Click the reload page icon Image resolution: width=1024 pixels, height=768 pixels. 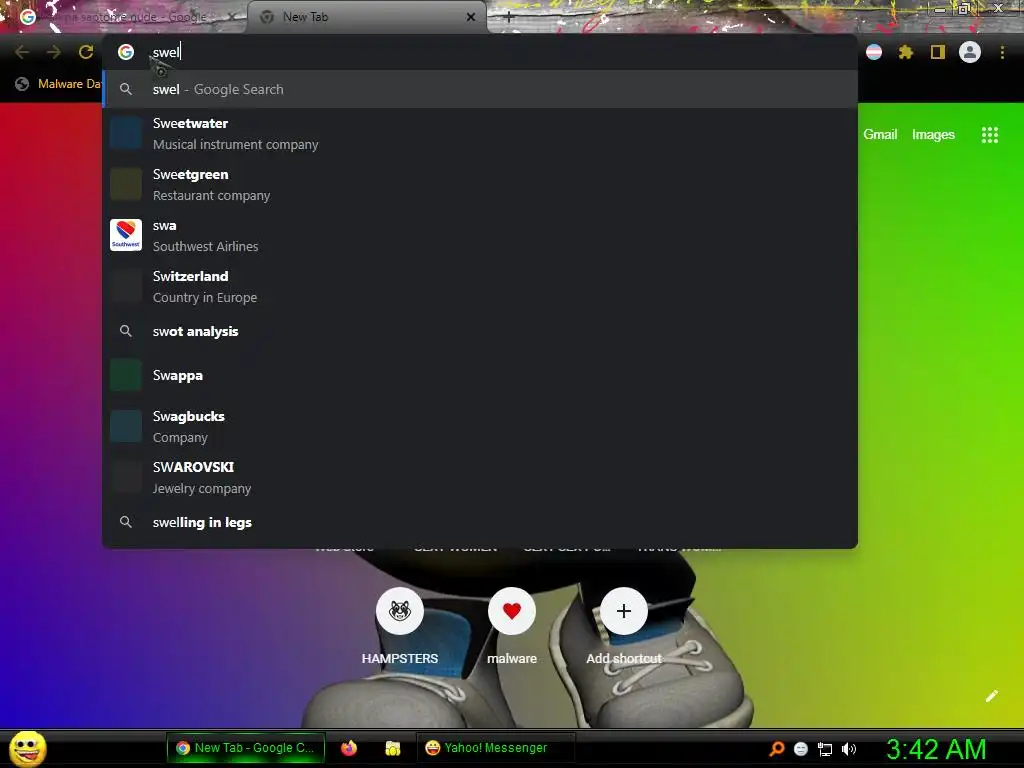[x=86, y=52]
